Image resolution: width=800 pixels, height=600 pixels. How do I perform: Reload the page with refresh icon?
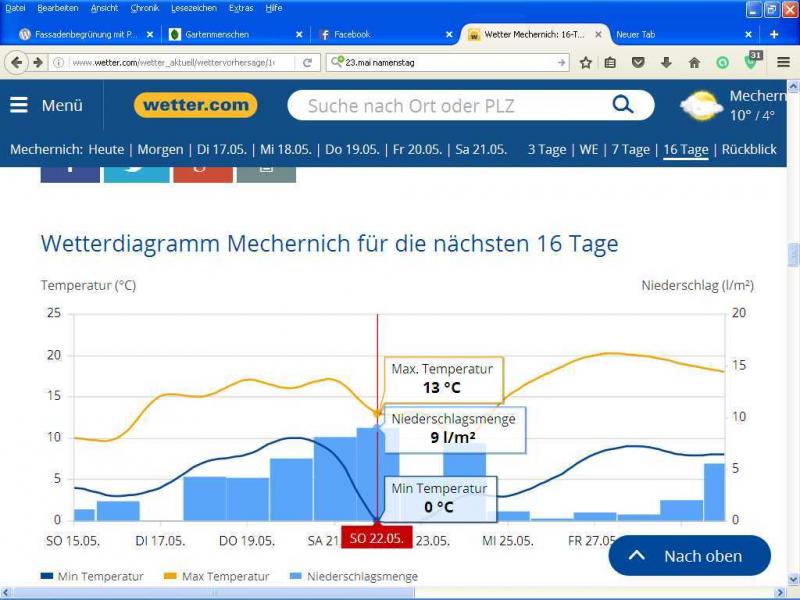click(x=308, y=62)
